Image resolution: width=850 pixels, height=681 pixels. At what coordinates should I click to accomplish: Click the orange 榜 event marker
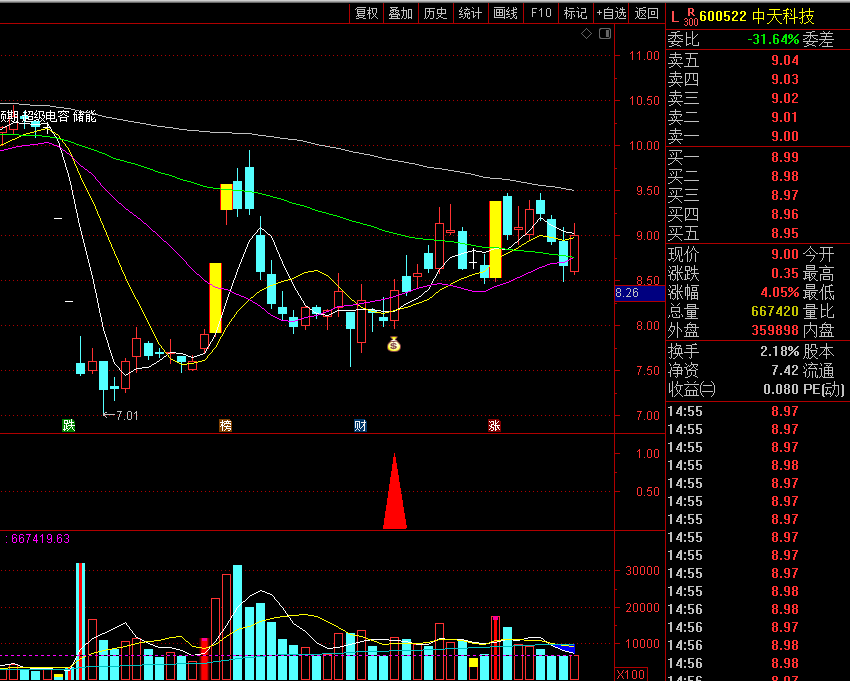pos(226,426)
